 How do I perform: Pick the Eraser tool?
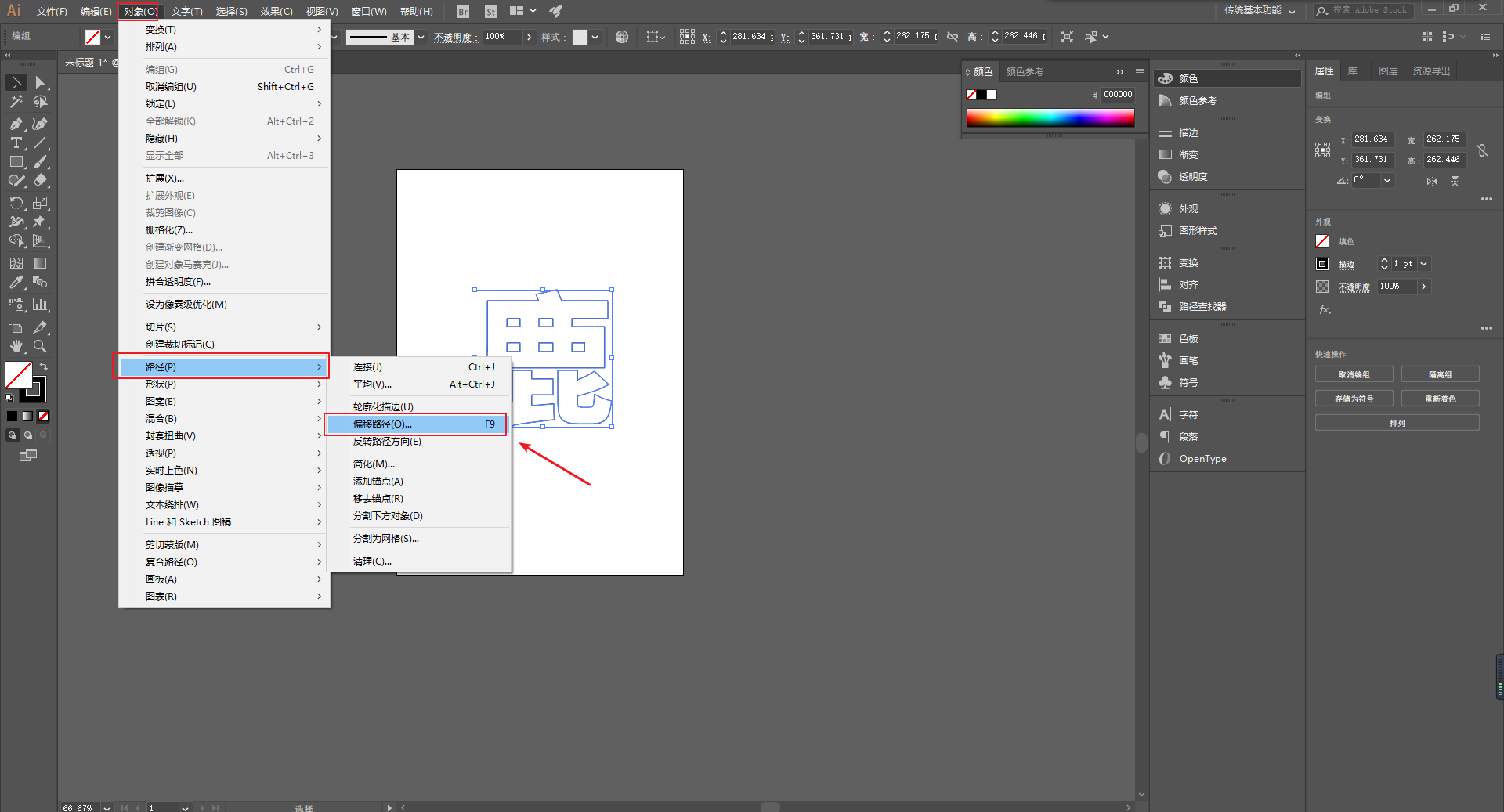40,180
